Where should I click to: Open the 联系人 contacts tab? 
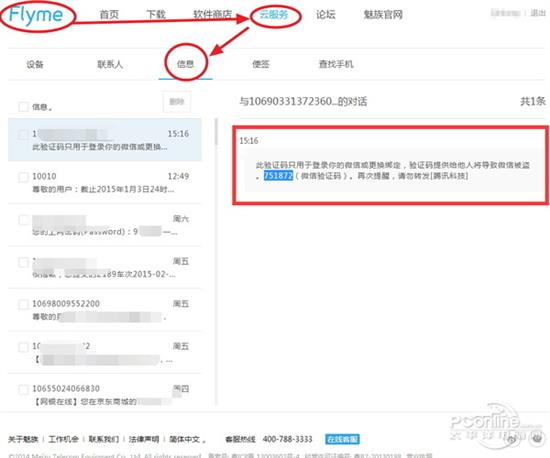[110, 64]
